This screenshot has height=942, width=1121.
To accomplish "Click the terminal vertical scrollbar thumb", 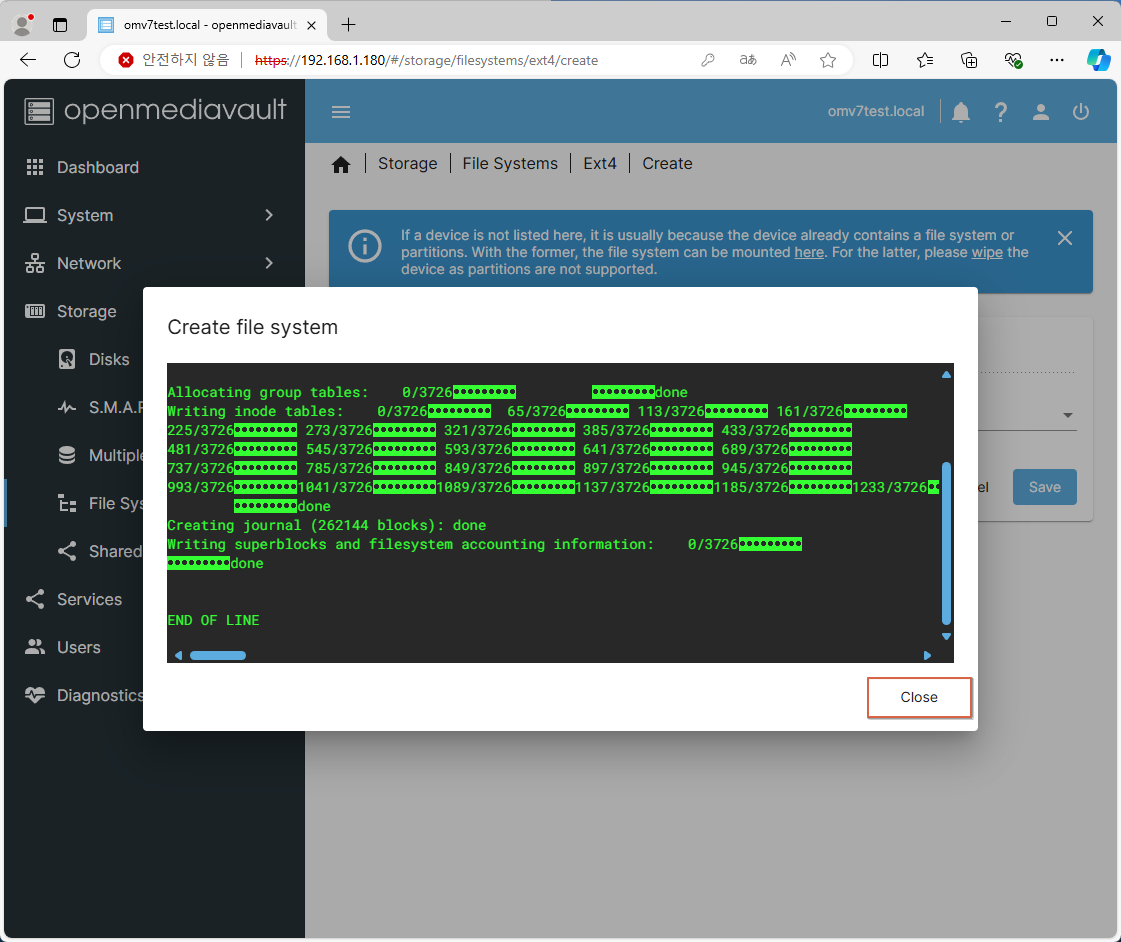I will 946,543.
